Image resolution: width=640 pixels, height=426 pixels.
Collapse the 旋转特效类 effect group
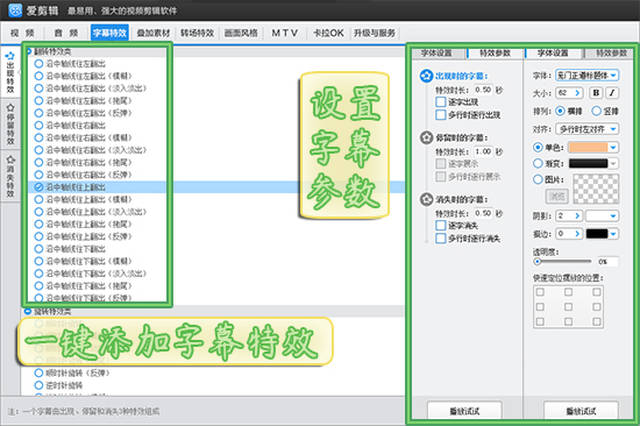pos(28,311)
